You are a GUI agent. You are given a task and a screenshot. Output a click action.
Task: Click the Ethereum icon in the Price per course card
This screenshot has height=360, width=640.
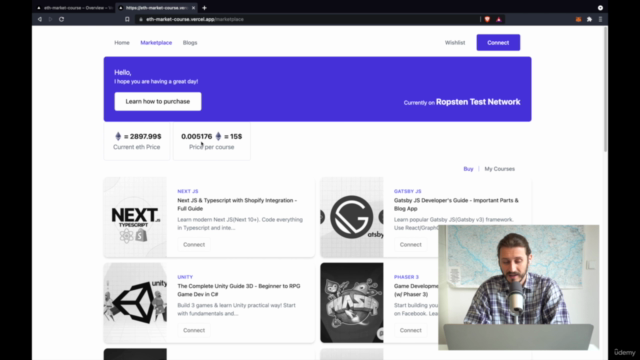coord(218,136)
